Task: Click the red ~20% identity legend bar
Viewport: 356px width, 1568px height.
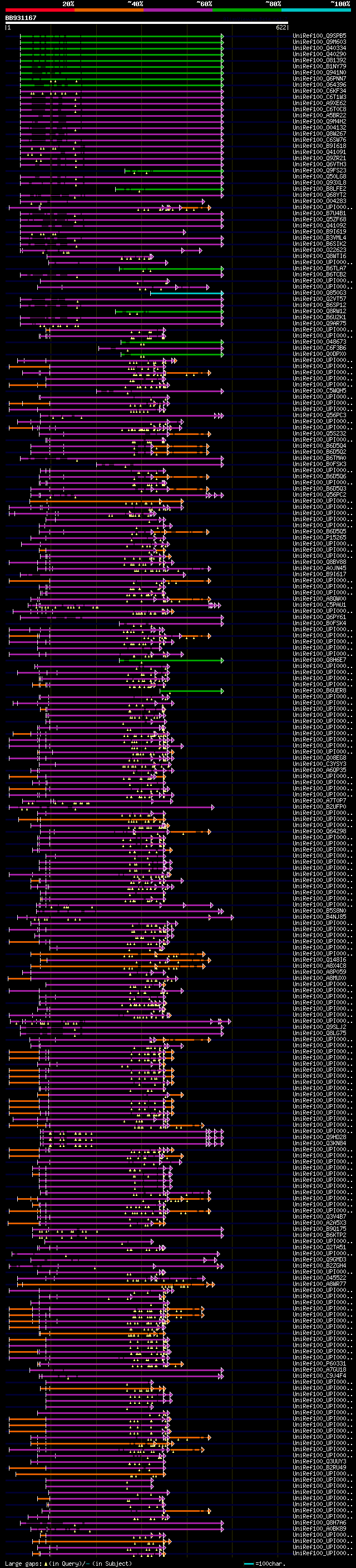Action: coord(39,10)
